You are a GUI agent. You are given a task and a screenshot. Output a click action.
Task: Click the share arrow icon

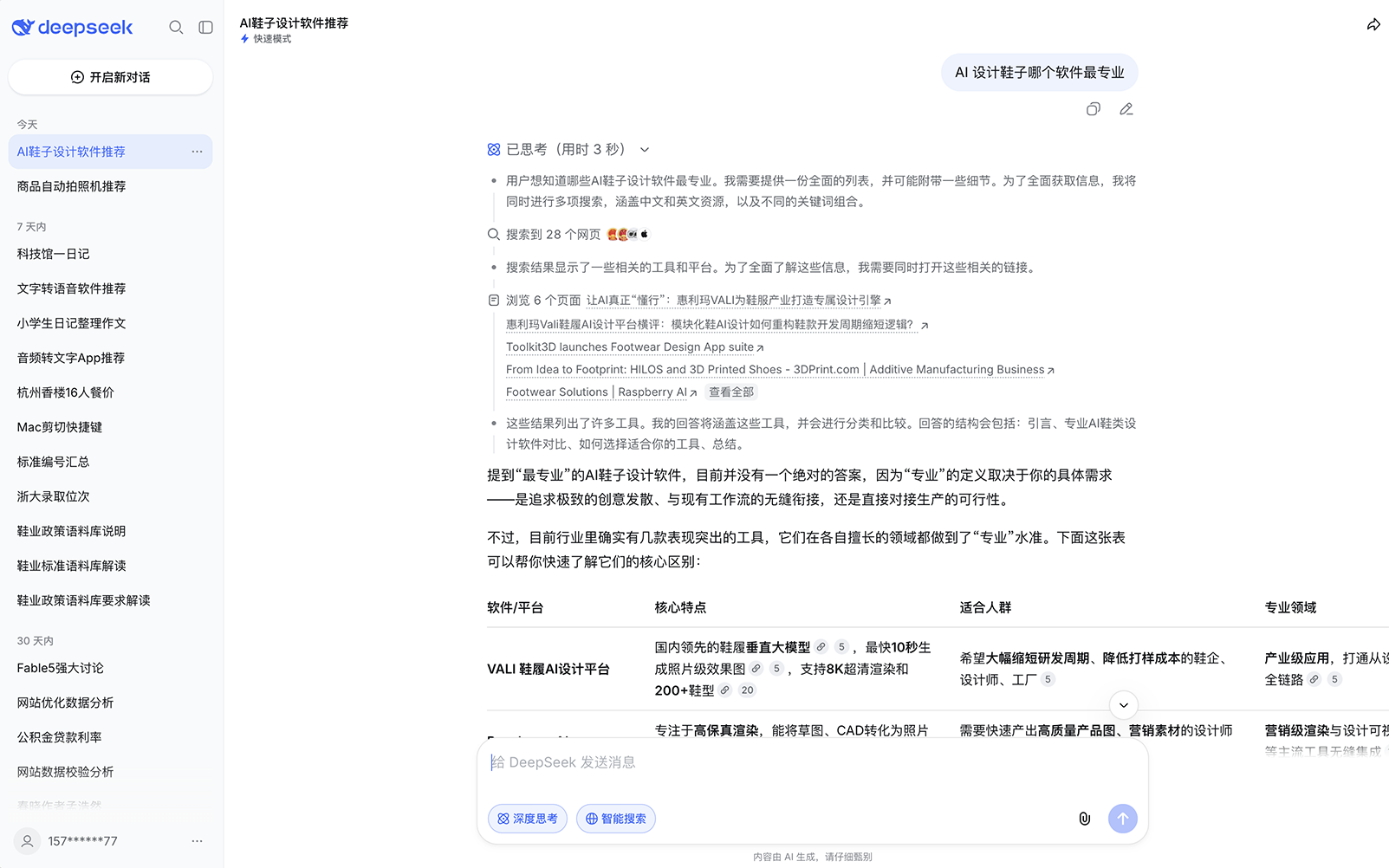click(x=1373, y=24)
